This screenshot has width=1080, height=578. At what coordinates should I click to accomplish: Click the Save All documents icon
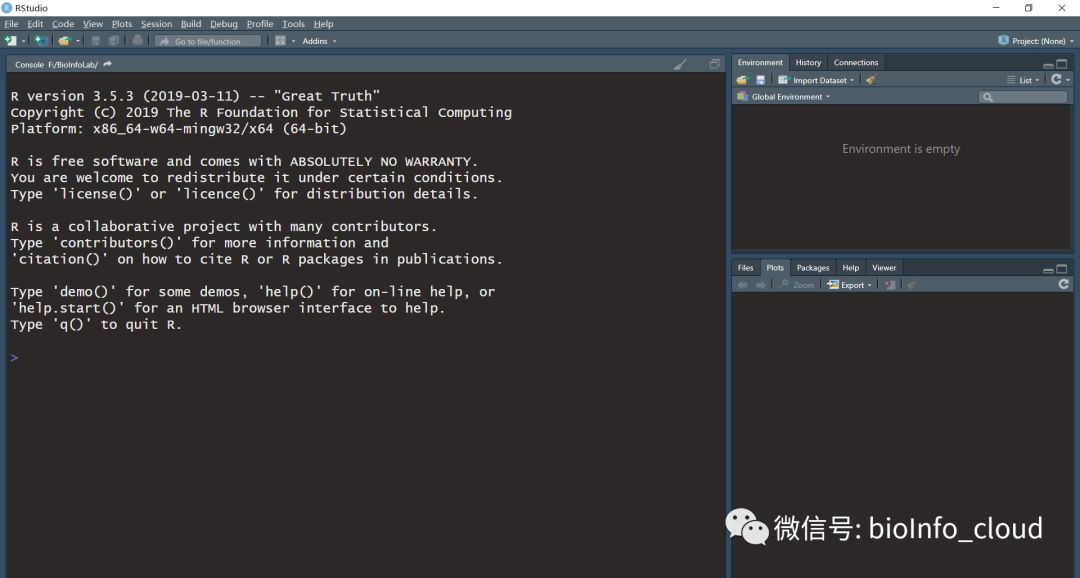[x=114, y=41]
